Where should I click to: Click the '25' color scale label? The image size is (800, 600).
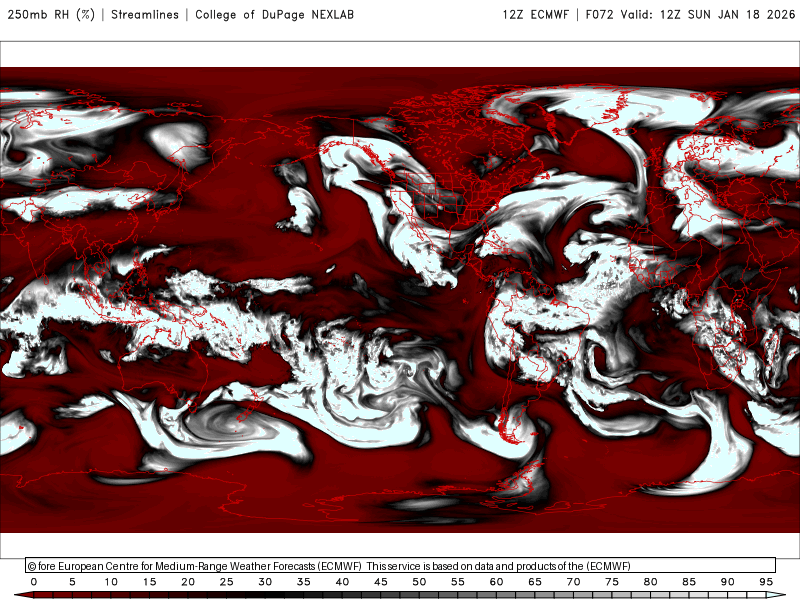(226, 582)
